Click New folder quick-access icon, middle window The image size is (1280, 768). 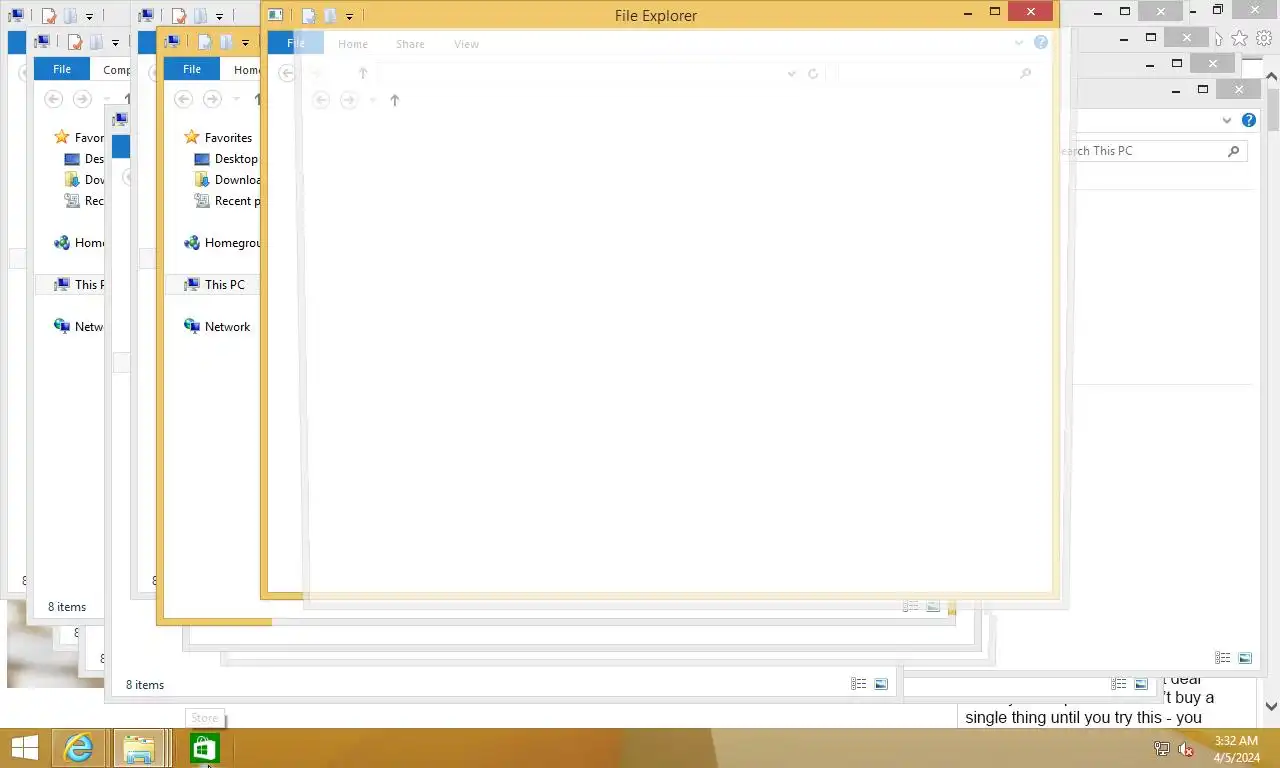(227, 42)
